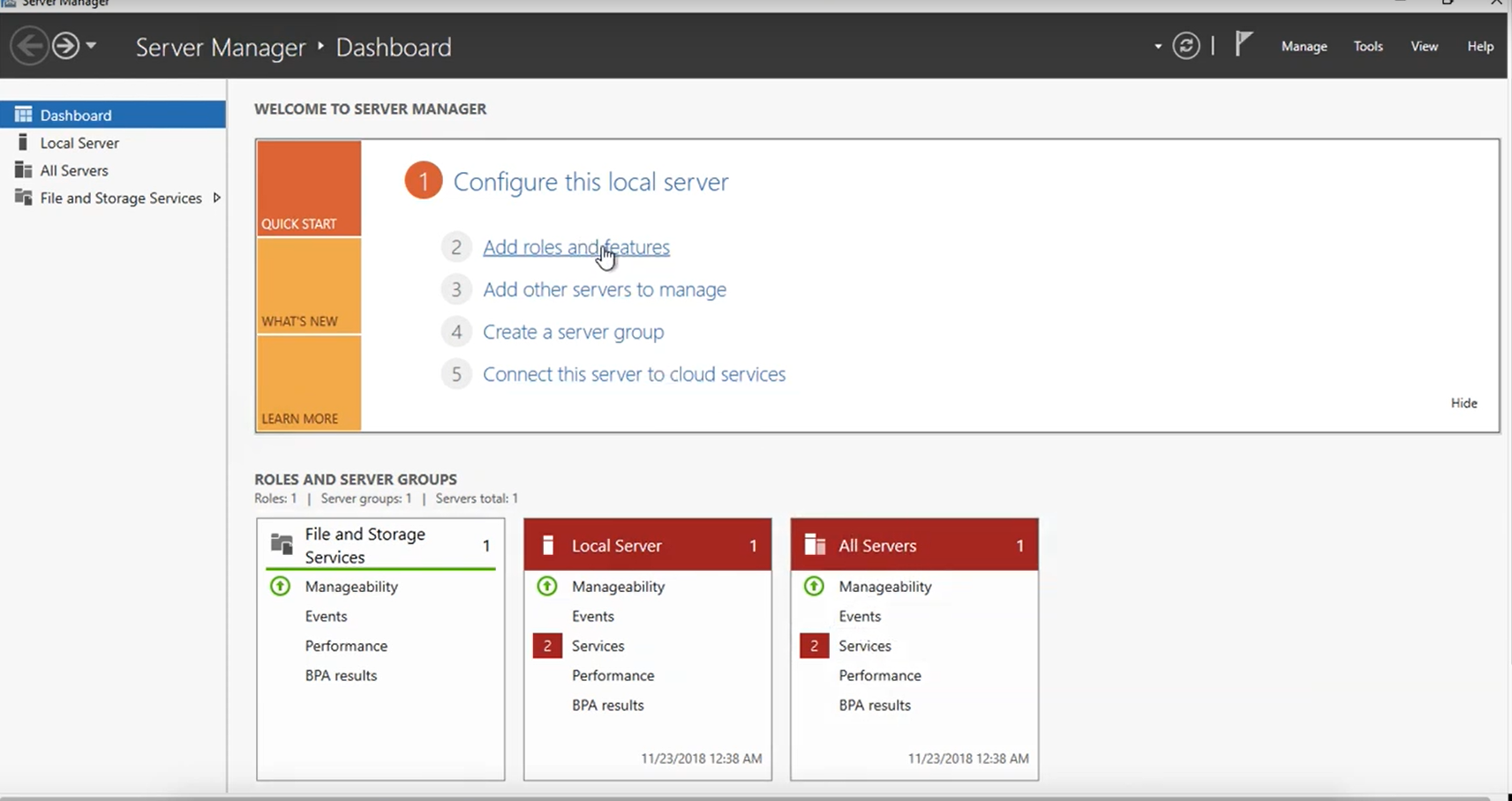Click Create a server group link
Screen dimensions: 1512x801
pyautogui.click(x=574, y=332)
